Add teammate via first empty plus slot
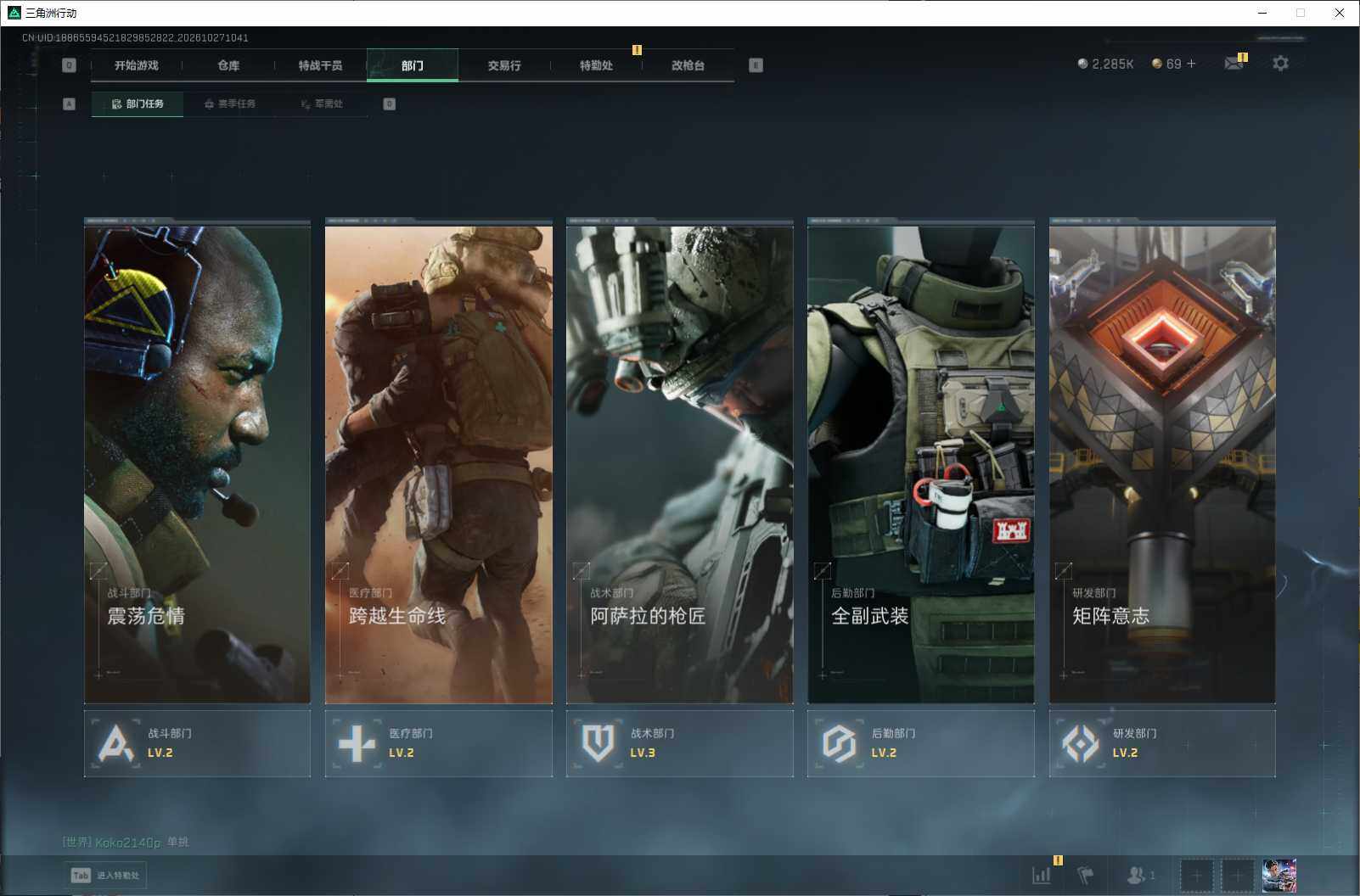This screenshot has height=896, width=1360. coord(1196,876)
